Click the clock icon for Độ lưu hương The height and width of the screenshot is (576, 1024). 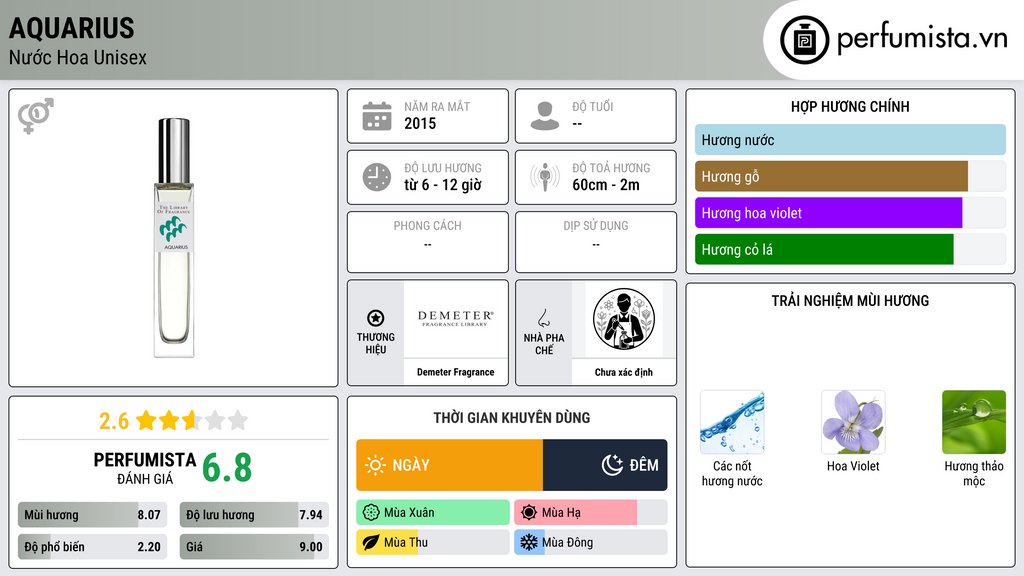coord(377,177)
